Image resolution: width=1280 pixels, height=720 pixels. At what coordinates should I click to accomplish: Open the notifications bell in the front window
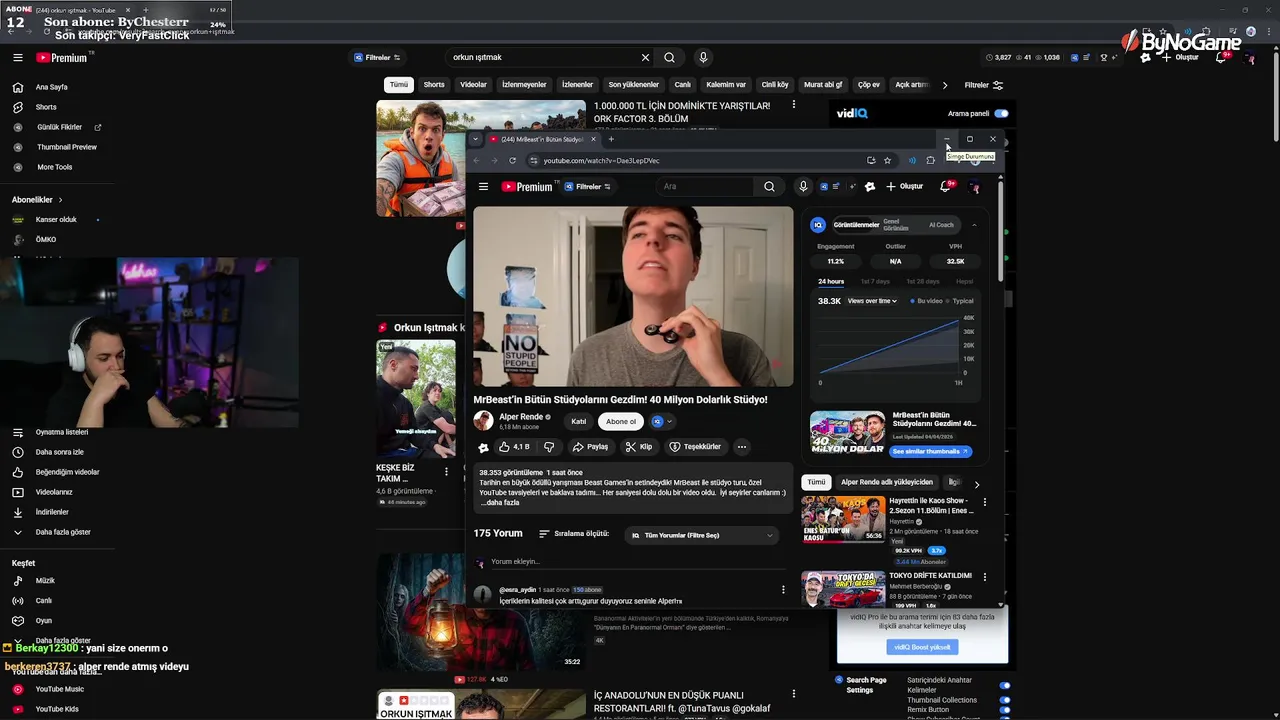point(945,186)
